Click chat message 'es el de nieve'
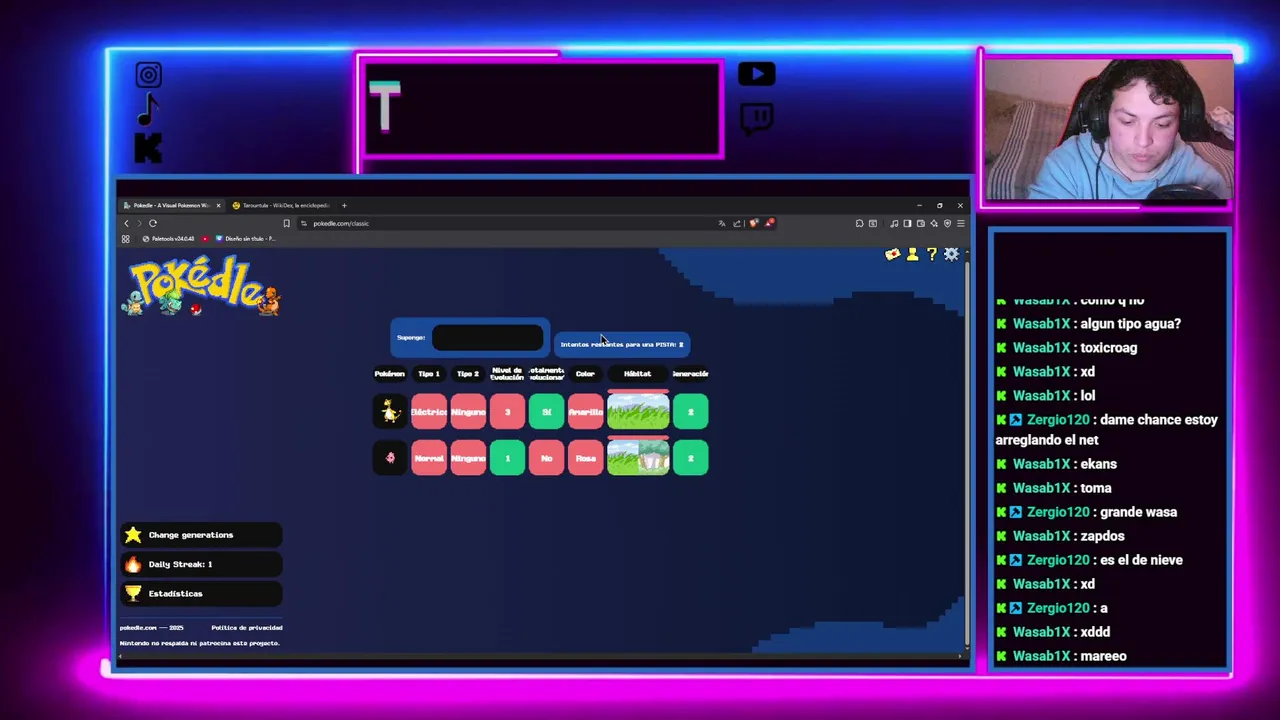This screenshot has height=720, width=1280. tap(1140, 560)
